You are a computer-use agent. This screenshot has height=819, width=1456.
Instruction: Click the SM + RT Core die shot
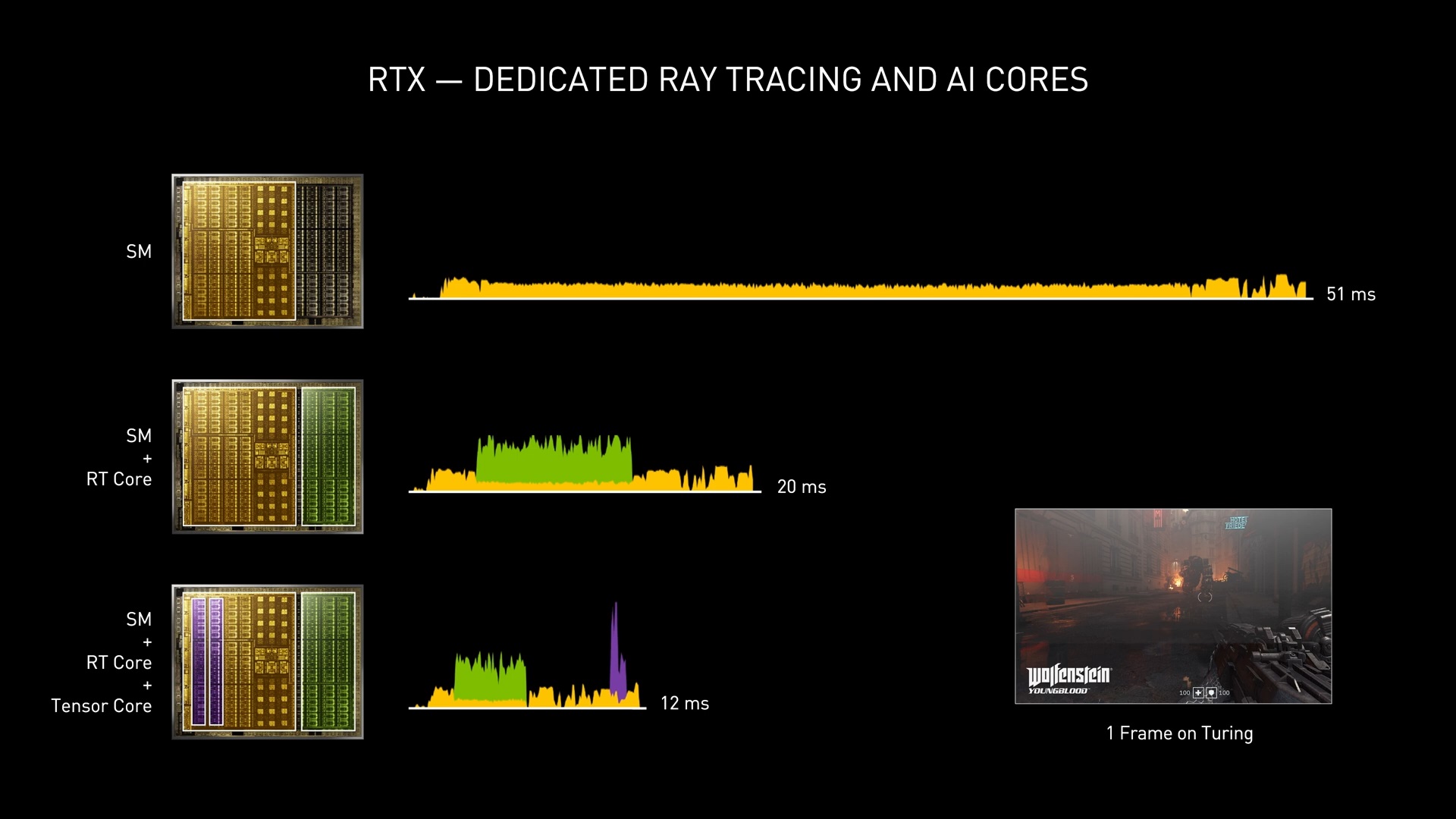tap(268, 457)
